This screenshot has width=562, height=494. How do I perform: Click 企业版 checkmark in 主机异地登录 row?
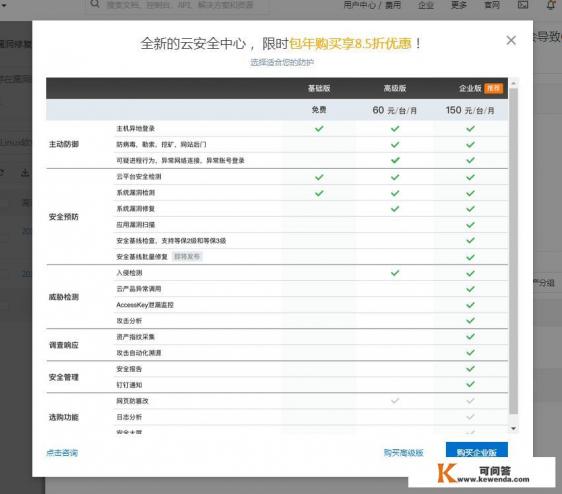(470, 128)
